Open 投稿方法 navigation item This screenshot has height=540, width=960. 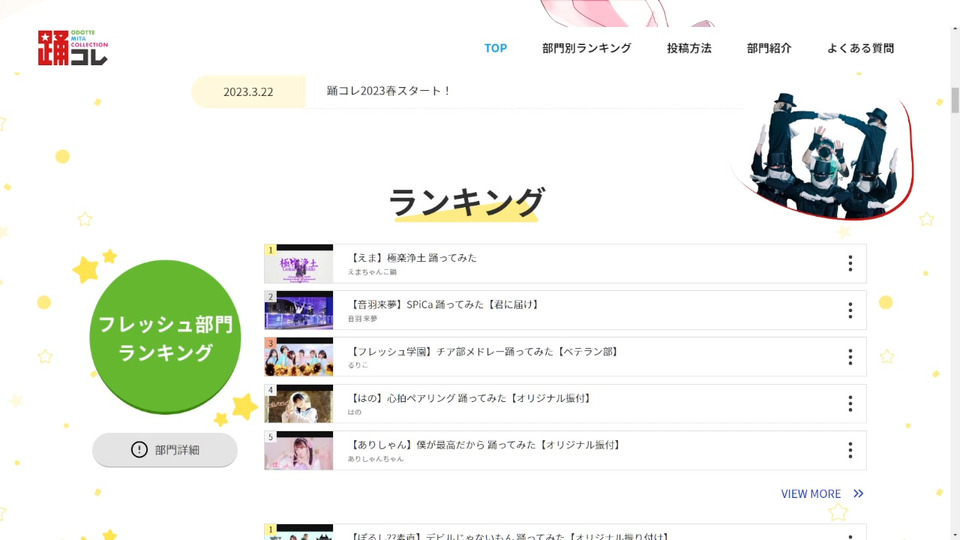click(x=689, y=48)
